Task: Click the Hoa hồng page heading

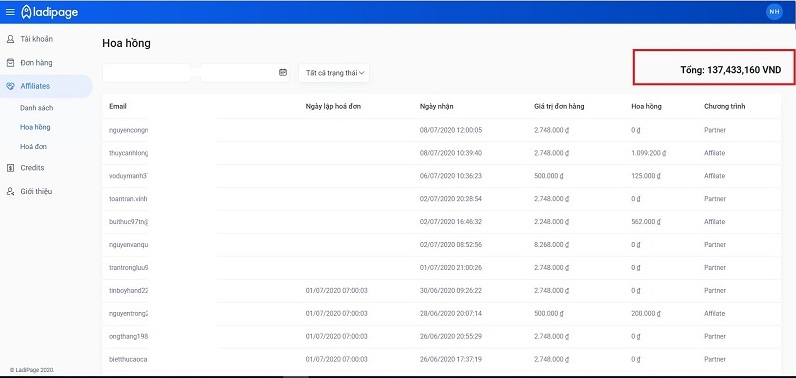Action: point(126,44)
